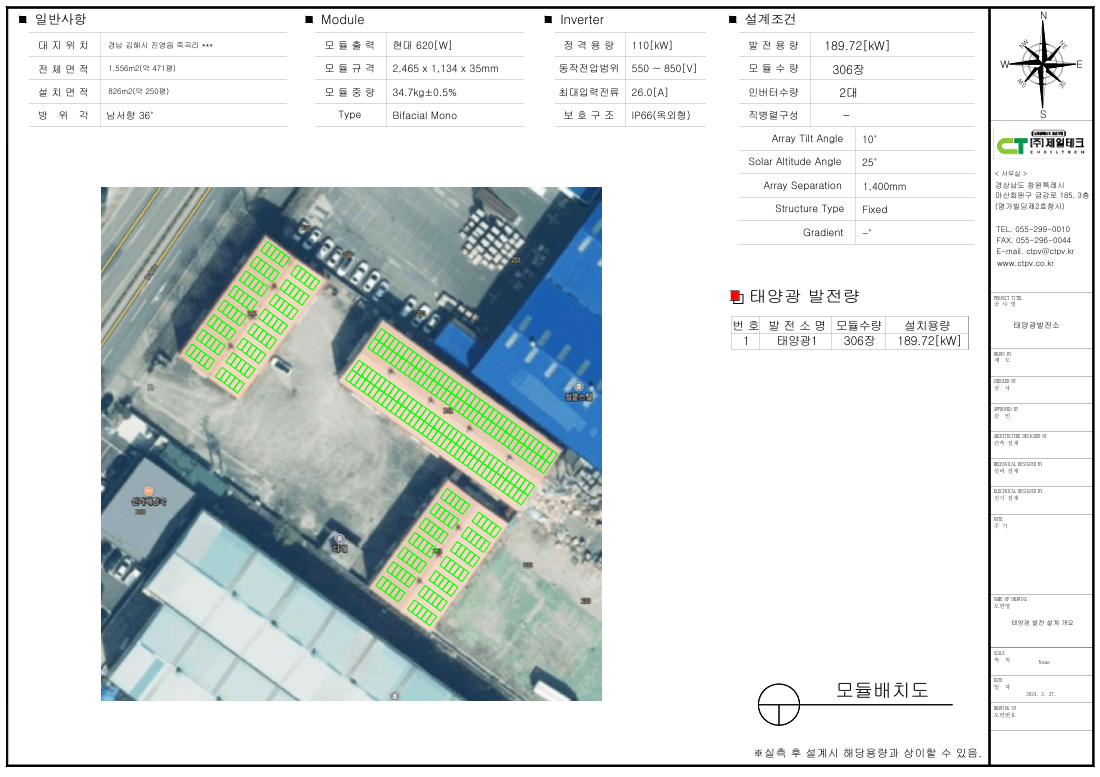The image size is (1100, 777).
Task: Select the 태양광1 cell in generation table
Action: point(797,341)
